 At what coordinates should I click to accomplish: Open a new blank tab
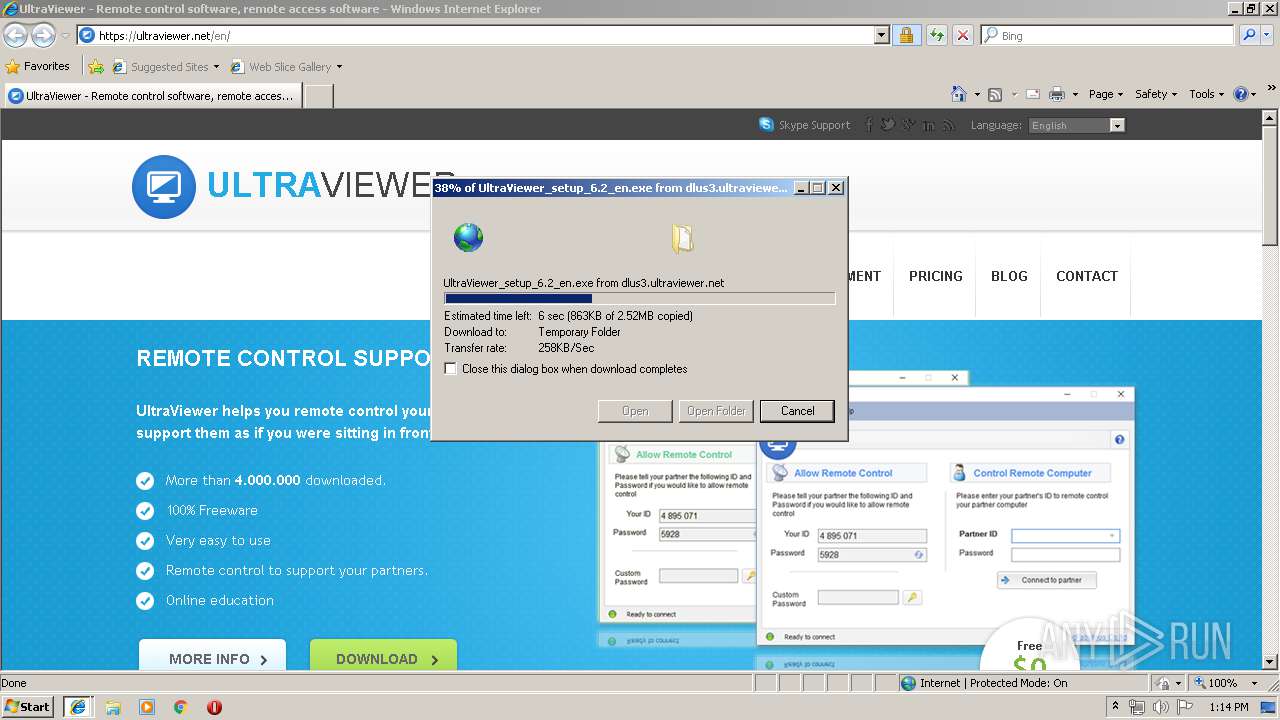click(318, 96)
